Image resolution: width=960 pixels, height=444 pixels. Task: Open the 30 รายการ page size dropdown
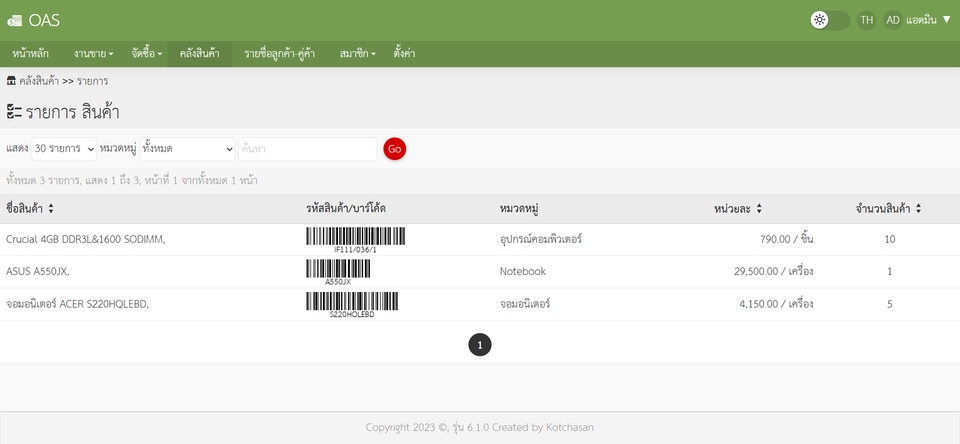point(64,149)
